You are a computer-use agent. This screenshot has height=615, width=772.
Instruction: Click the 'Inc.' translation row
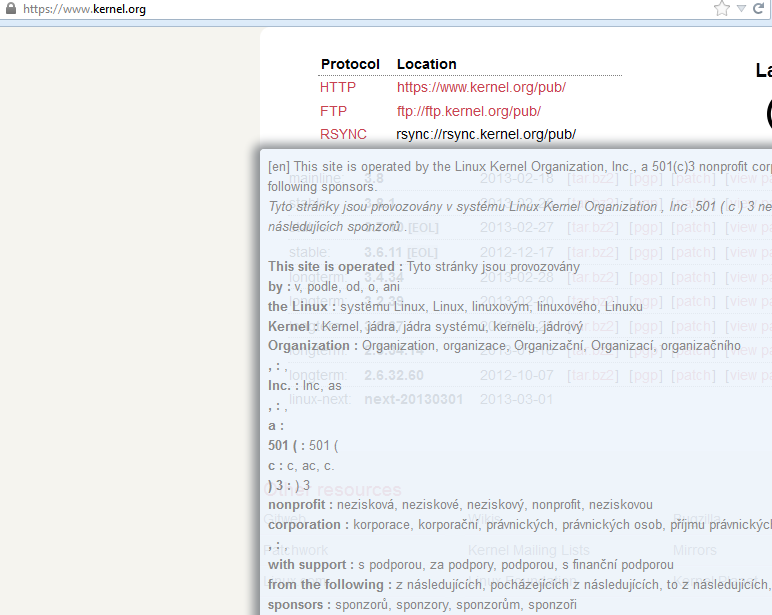[x=304, y=386]
